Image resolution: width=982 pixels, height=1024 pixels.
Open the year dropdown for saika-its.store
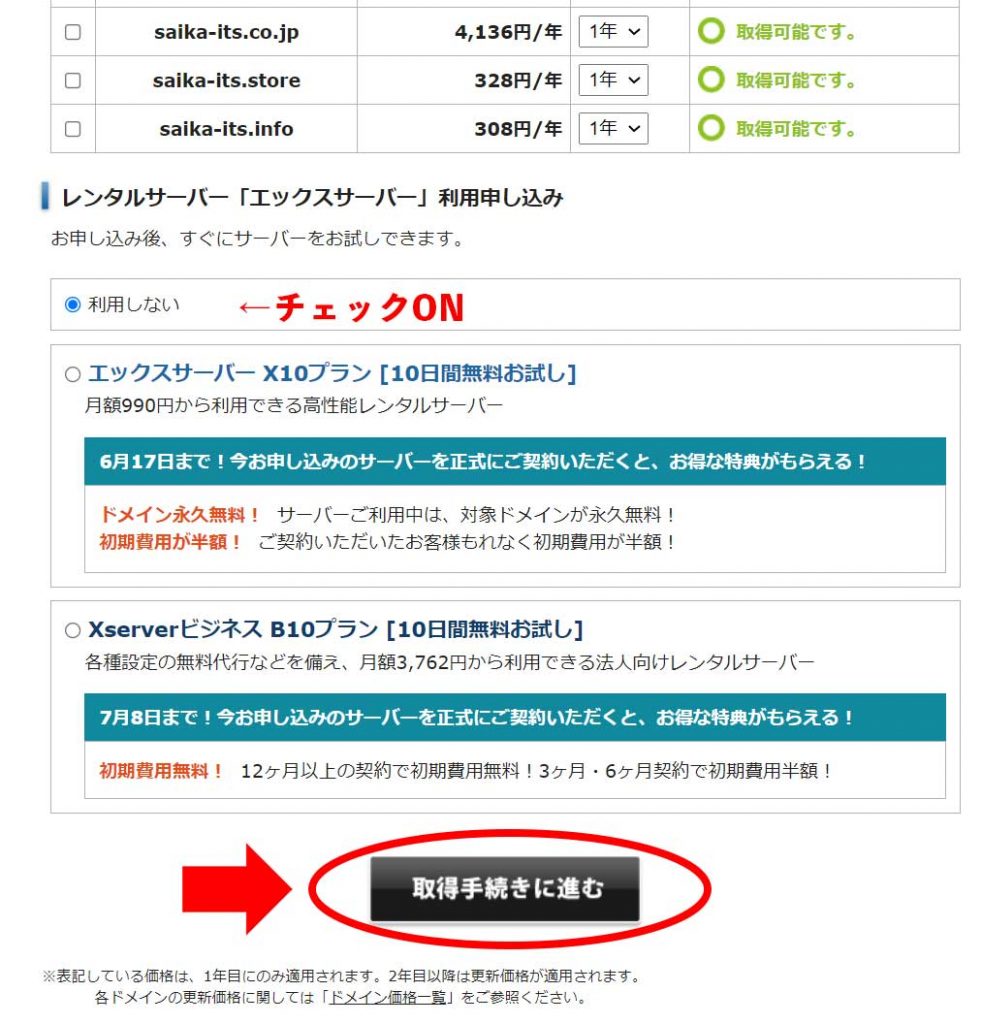pos(613,80)
